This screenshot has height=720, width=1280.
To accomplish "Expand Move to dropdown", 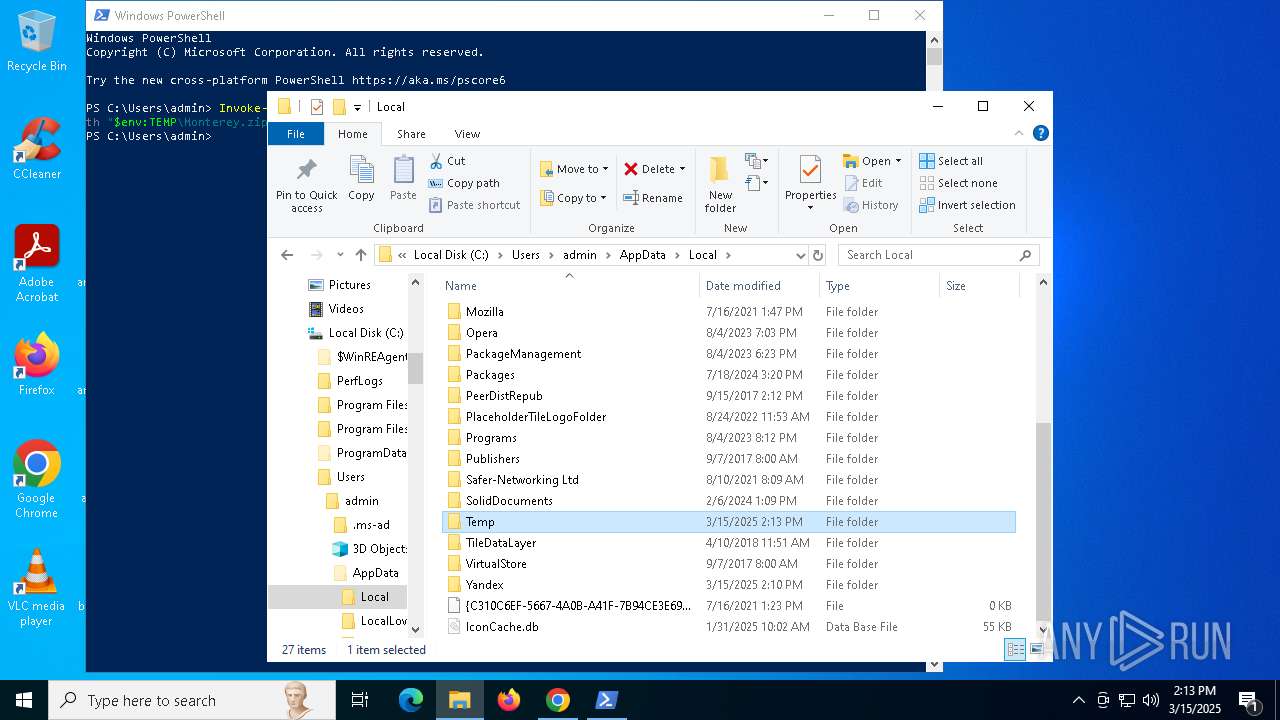I will [x=605, y=169].
